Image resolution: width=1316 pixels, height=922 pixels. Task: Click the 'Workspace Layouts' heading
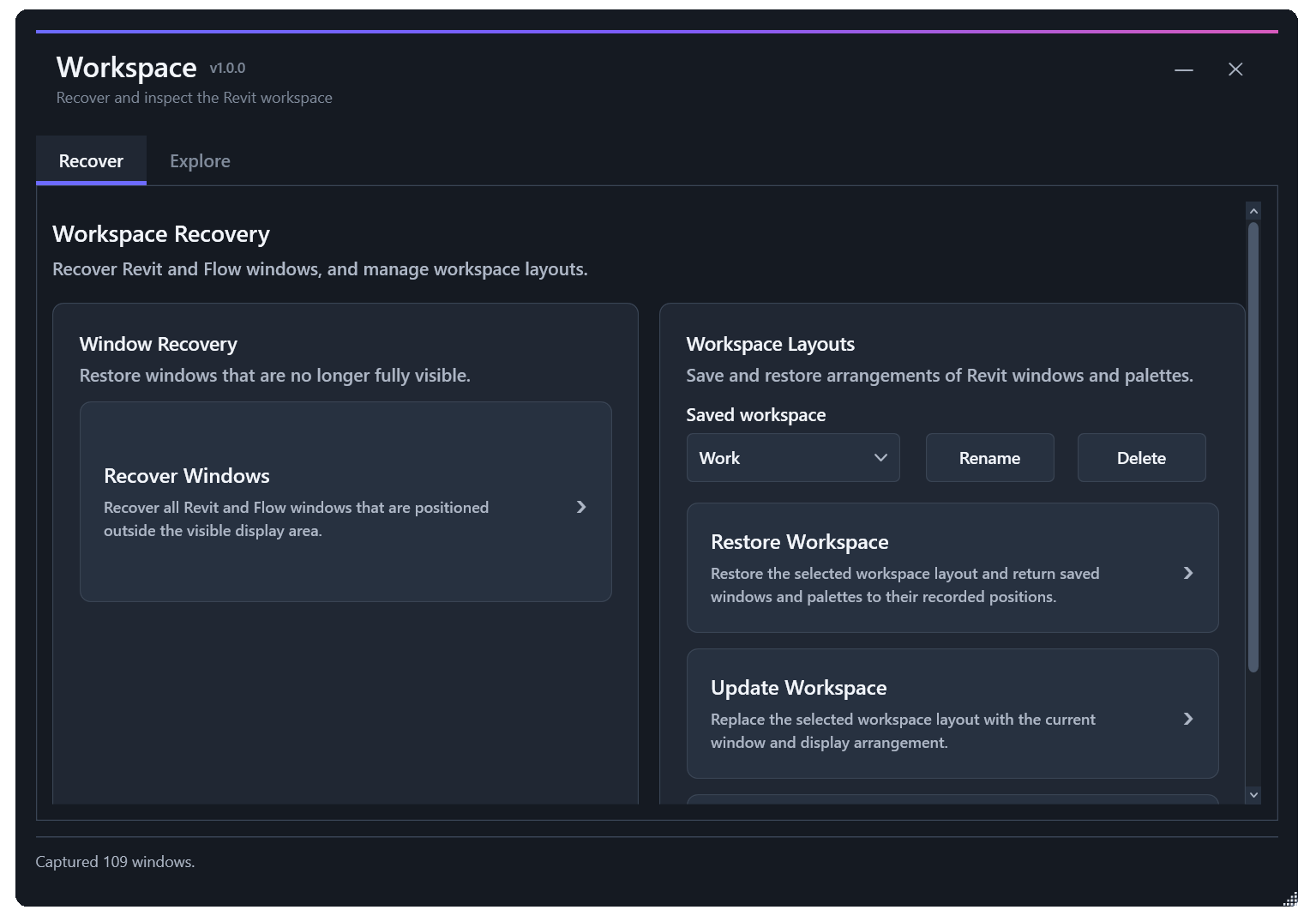pos(771,344)
